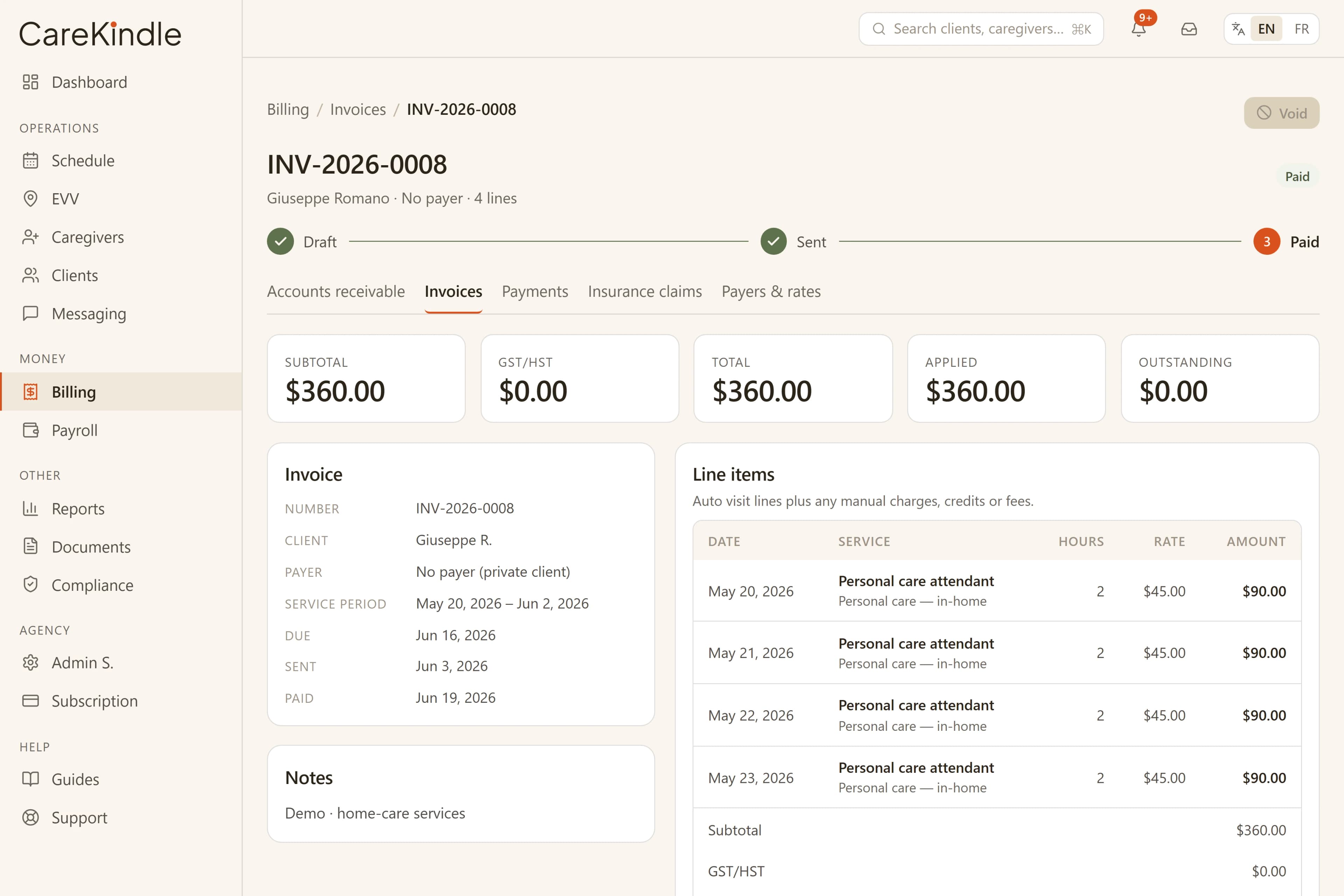Select the Invoices tab
This screenshot has width=1344, height=896.
[453, 292]
